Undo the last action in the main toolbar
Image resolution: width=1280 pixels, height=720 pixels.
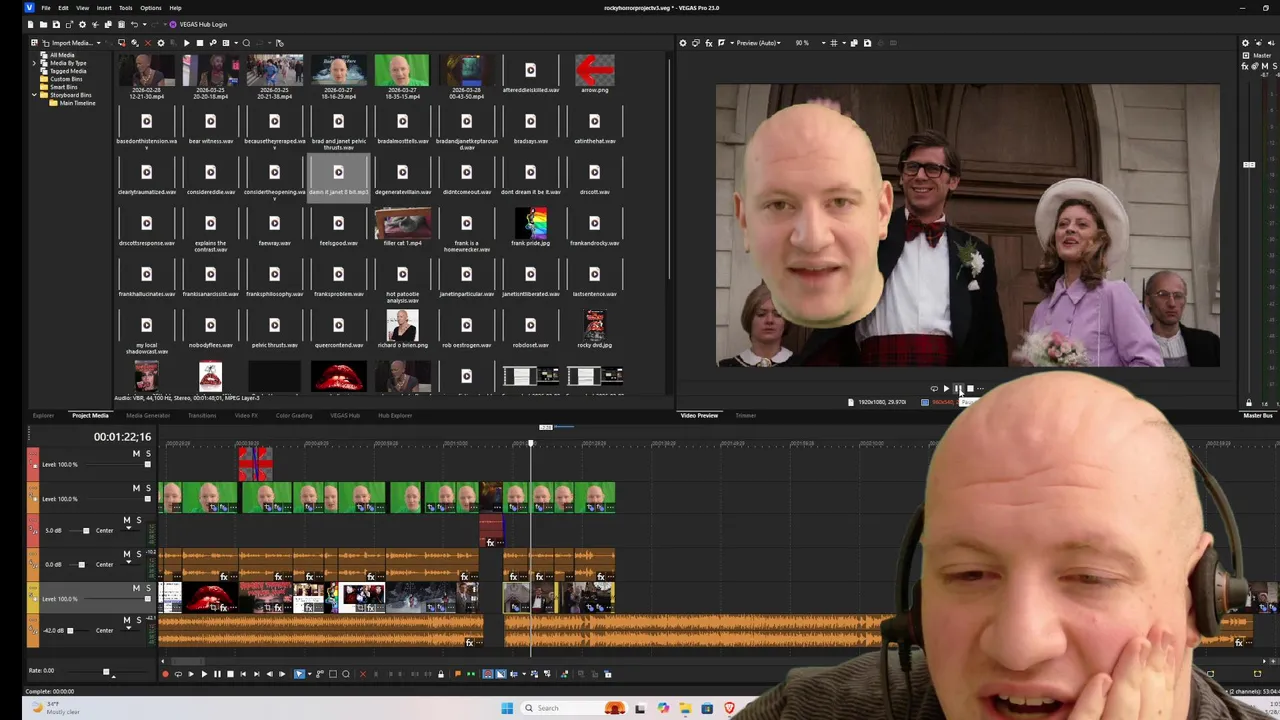(x=134, y=24)
